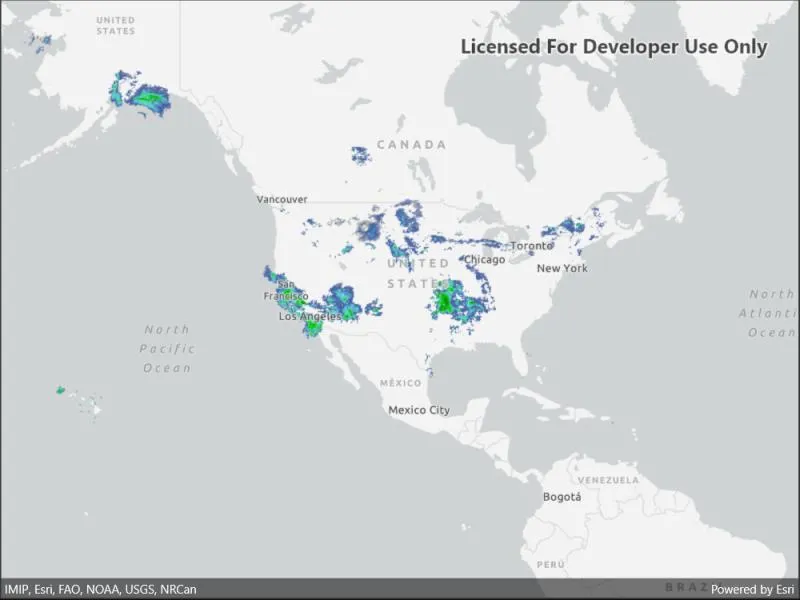Click the VENEZUELA country label
800x600 pixels.
pyautogui.click(x=608, y=480)
